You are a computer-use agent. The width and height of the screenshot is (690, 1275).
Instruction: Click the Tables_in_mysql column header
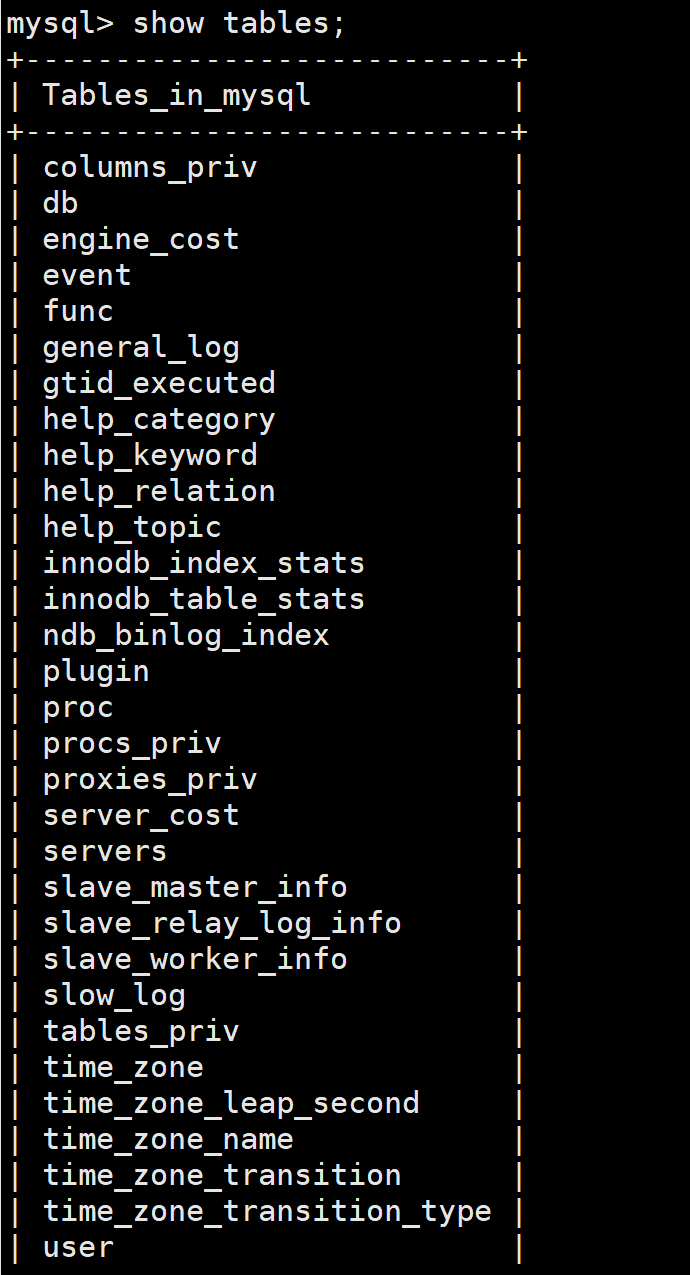pyautogui.click(x=177, y=95)
